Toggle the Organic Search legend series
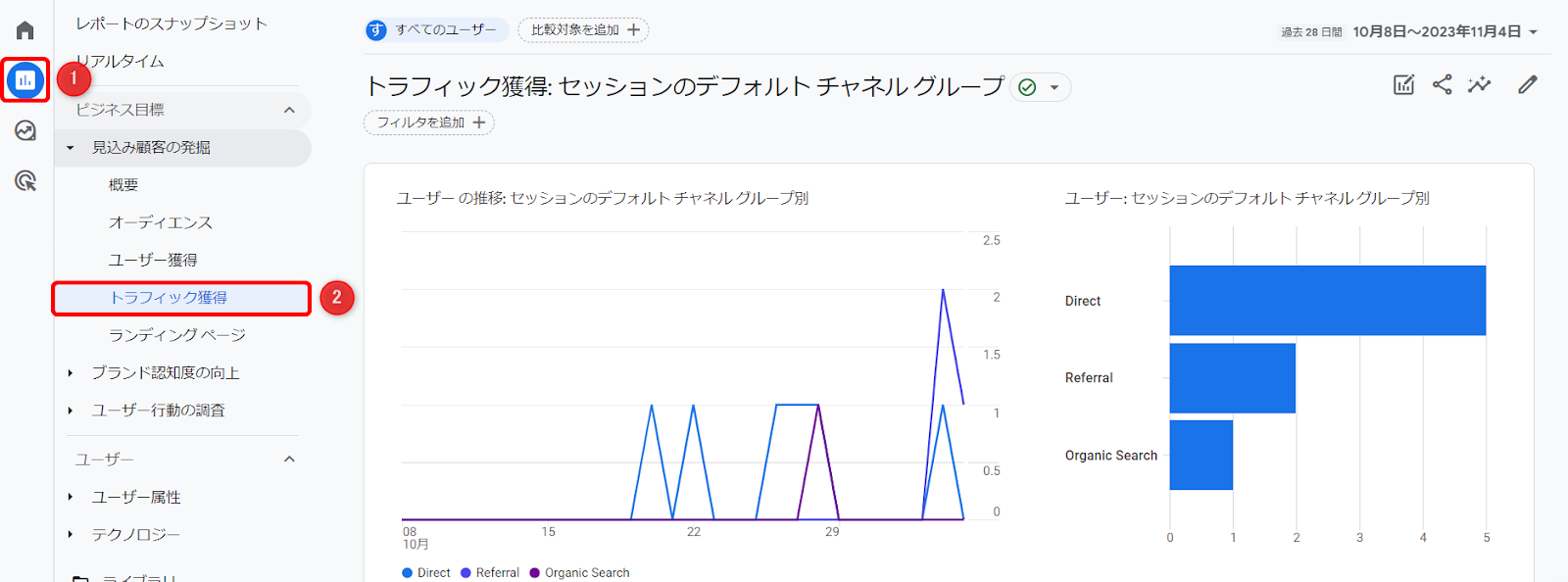 pyautogui.click(x=579, y=572)
